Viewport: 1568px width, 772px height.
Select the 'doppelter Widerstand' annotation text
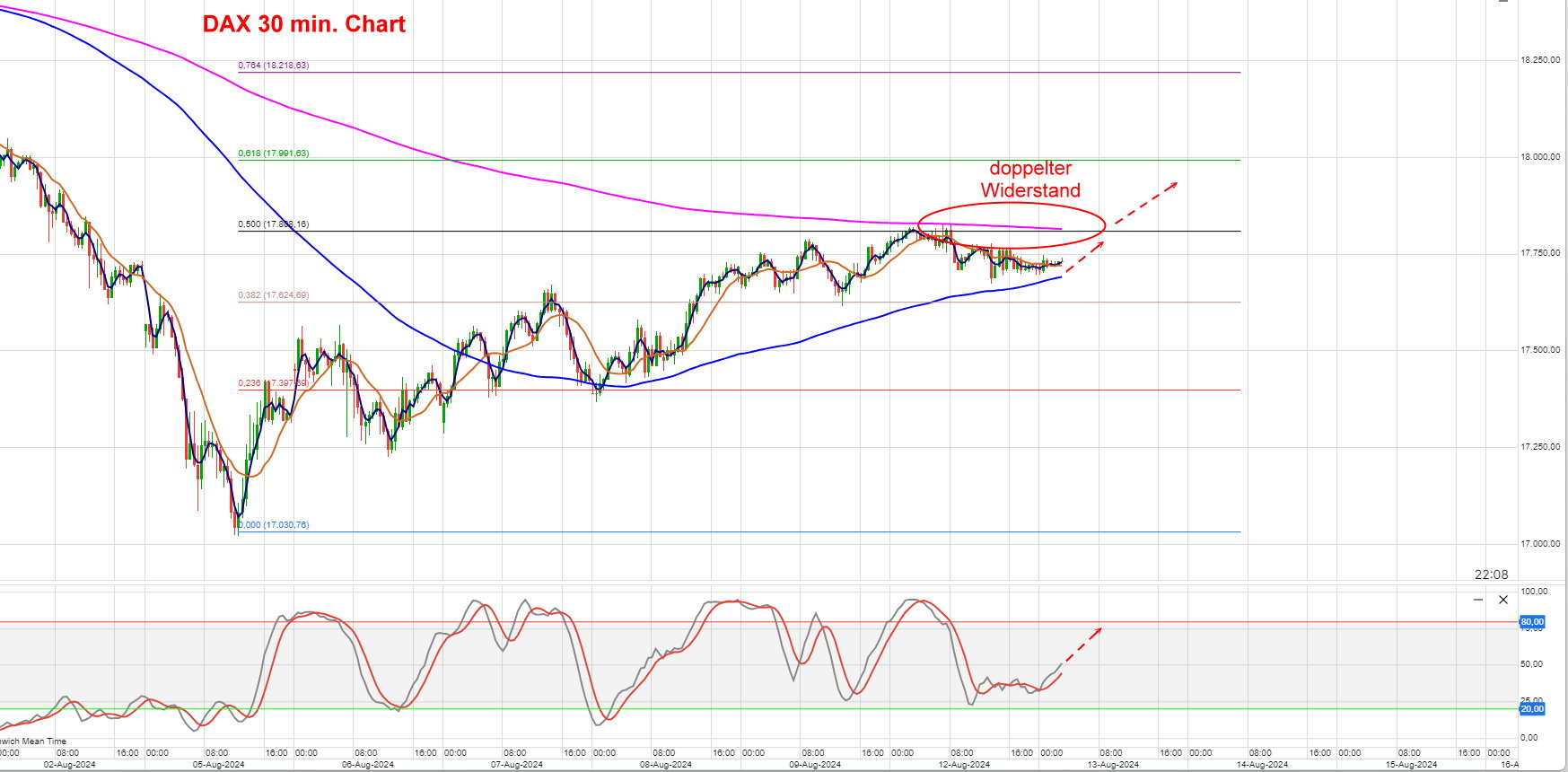[1030, 179]
